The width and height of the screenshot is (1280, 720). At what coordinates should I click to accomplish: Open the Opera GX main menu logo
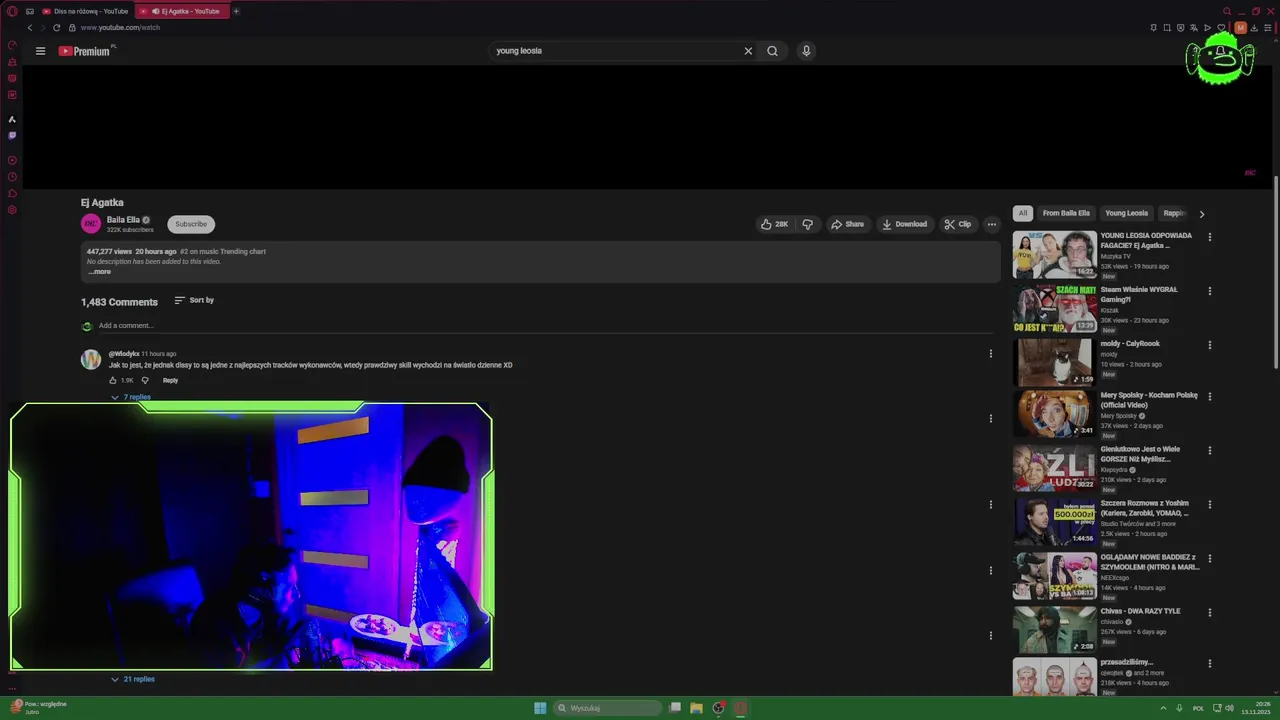(x=12, y=11)
